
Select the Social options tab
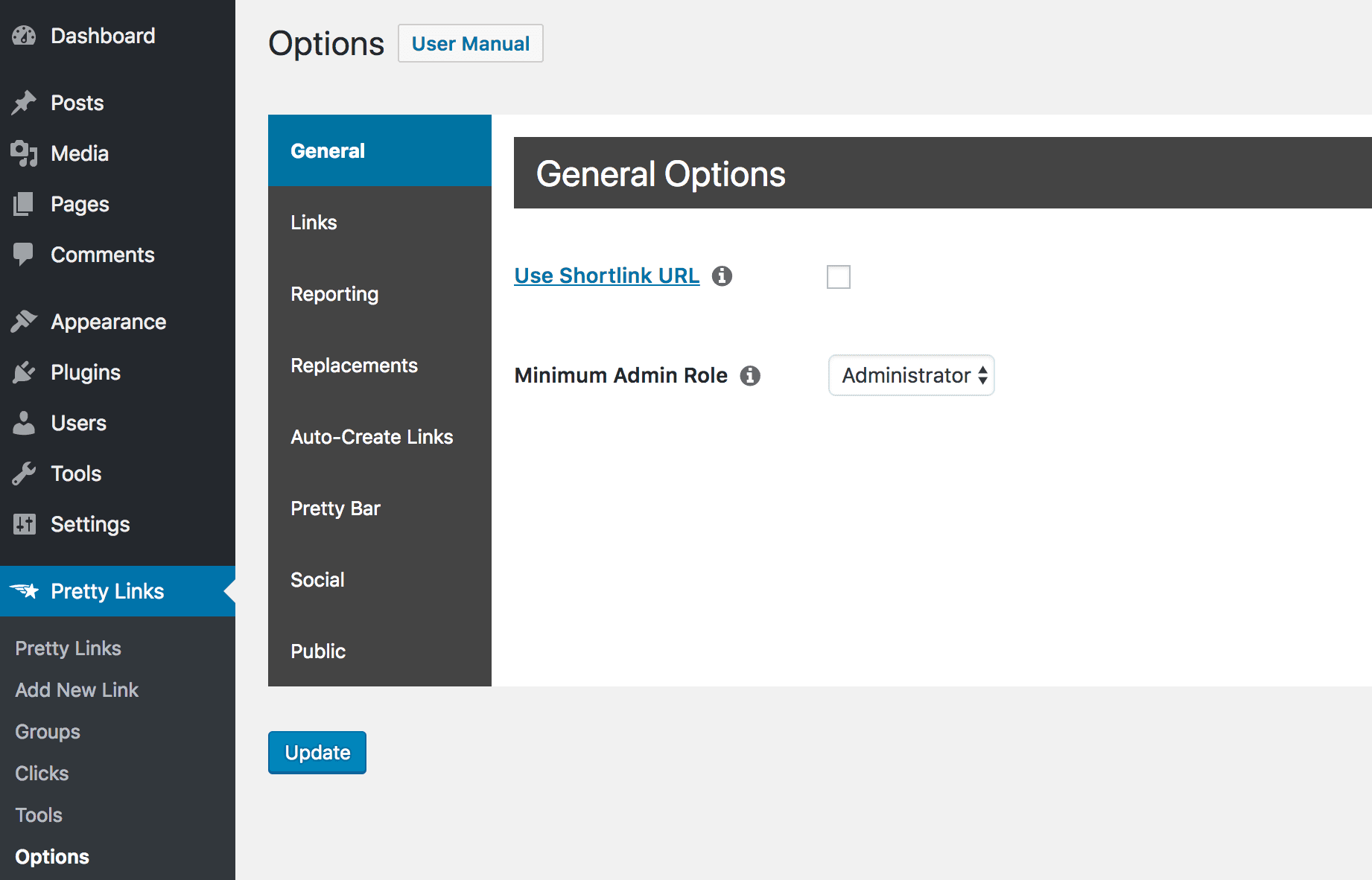tap(317, 579)
